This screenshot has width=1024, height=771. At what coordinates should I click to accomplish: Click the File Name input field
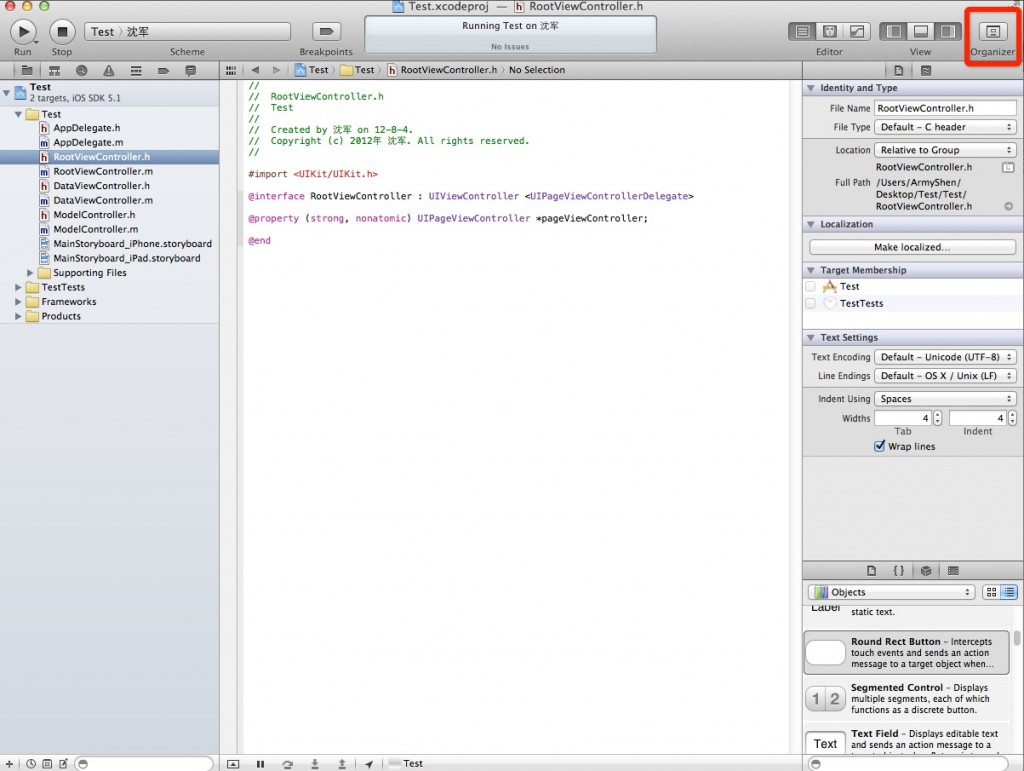pos(945,108)
